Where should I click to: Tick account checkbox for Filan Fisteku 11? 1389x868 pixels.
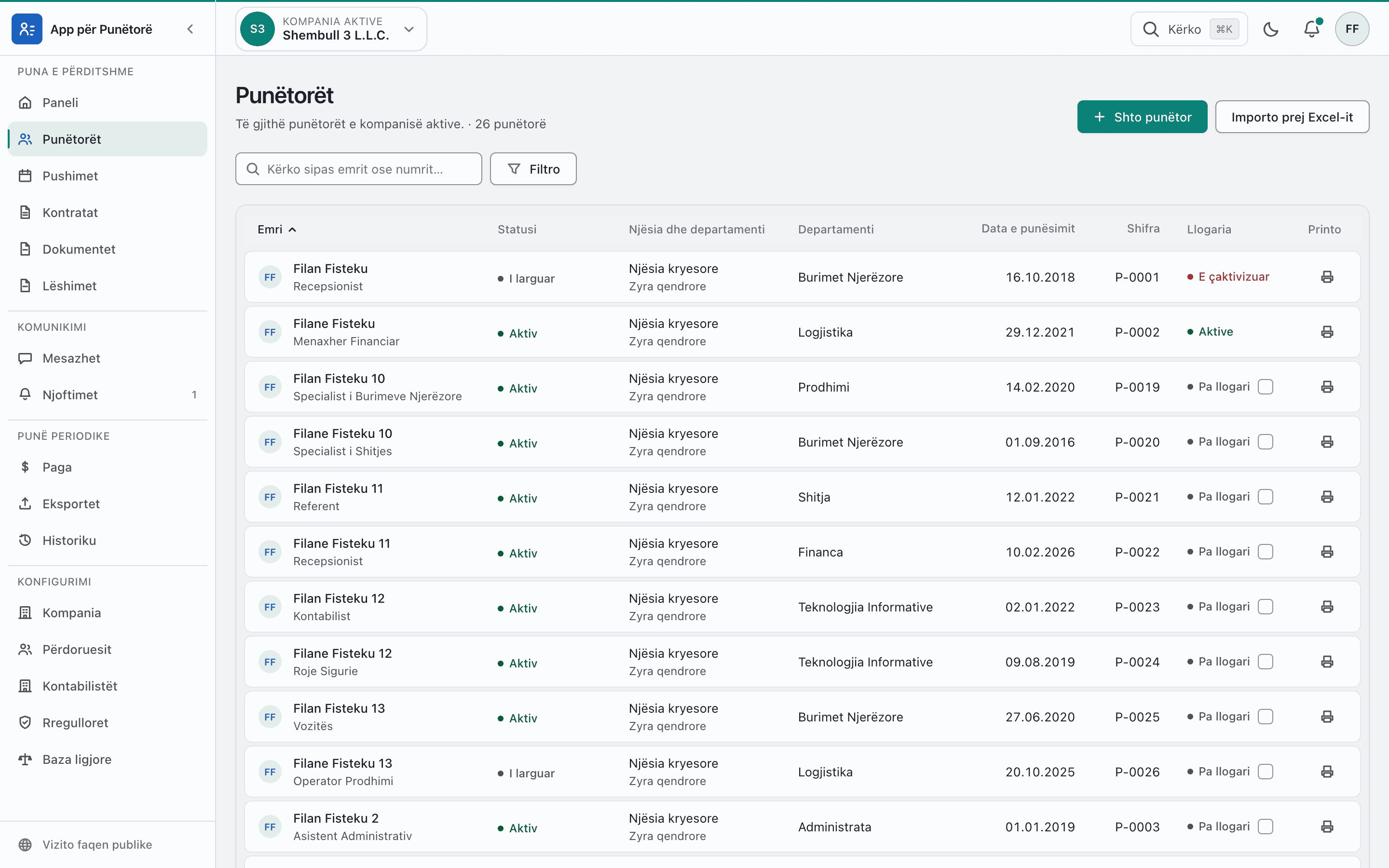coord(1266,497)
